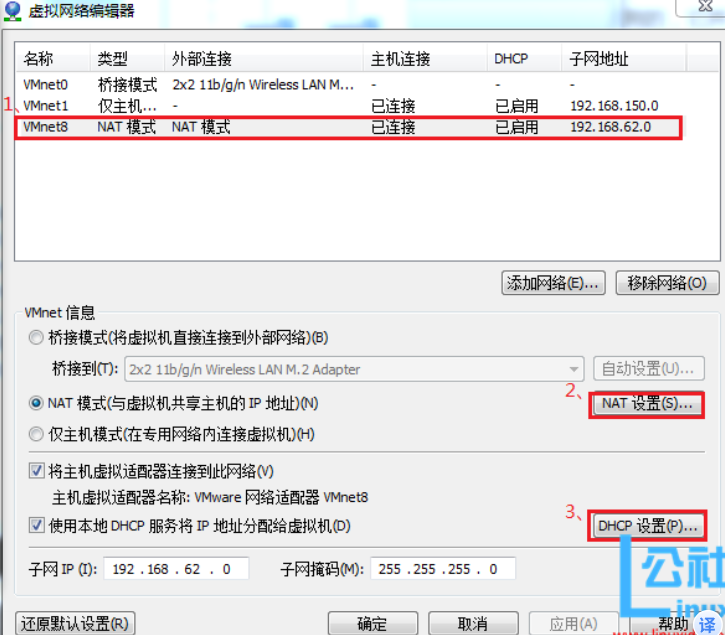
Task: Select 仅主机模式 radio button
Action: (x=36, y=434)
